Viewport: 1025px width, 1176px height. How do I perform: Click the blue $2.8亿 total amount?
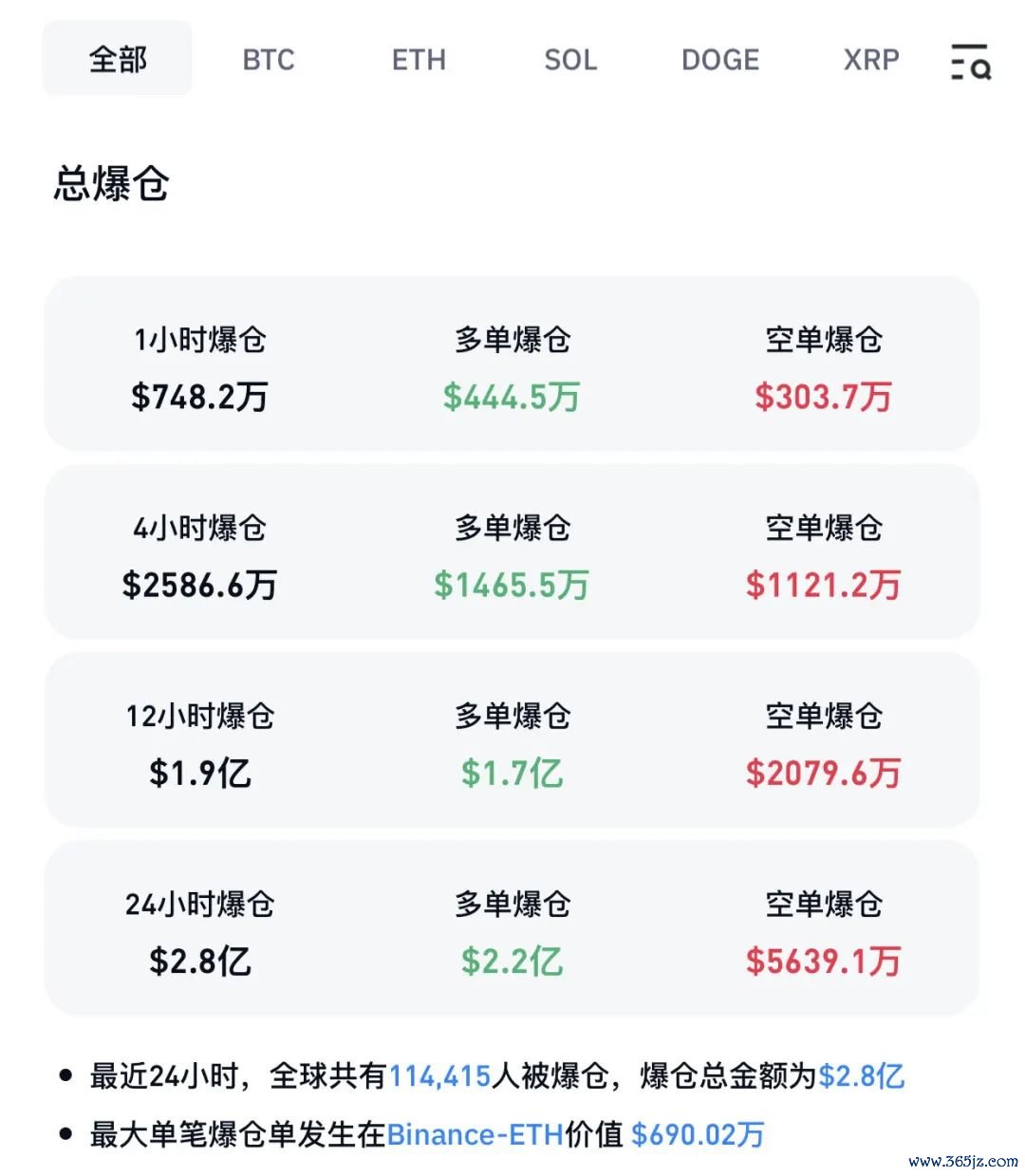pos(862,1076)
